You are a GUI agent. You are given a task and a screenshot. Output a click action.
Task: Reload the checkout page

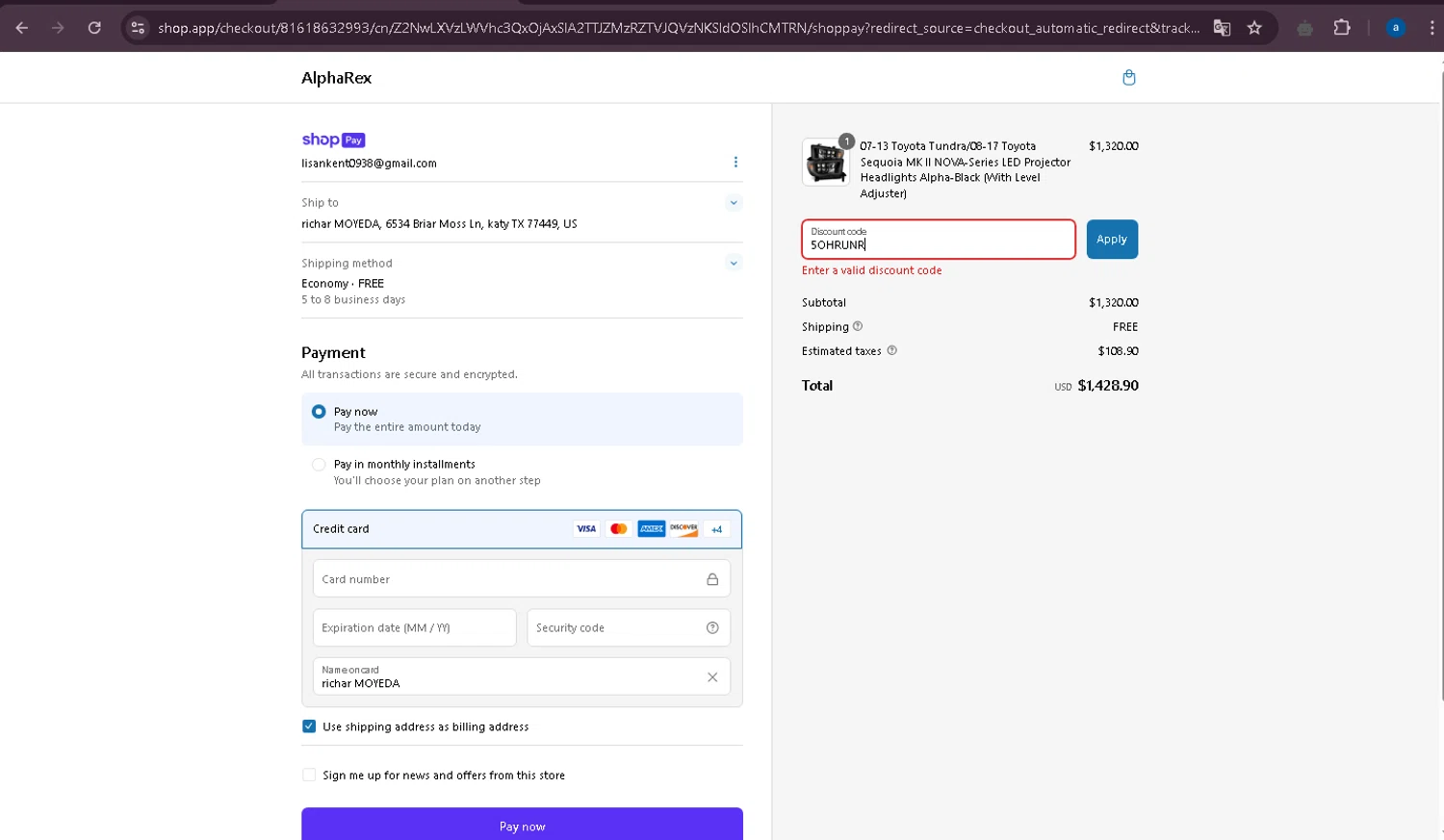[x=94, y=28]
